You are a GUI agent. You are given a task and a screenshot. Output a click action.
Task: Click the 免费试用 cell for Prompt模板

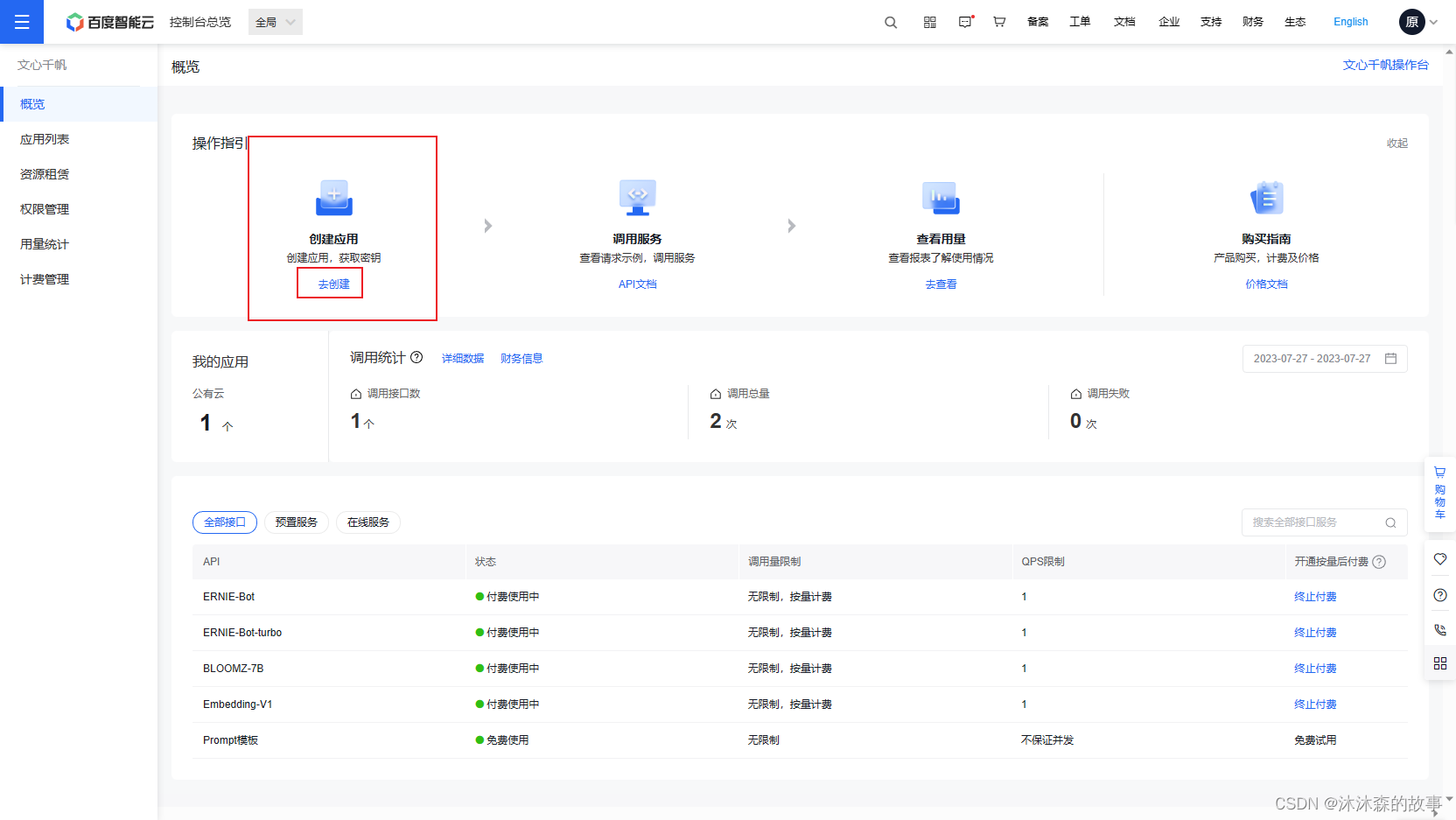[x=1315, y=740]
